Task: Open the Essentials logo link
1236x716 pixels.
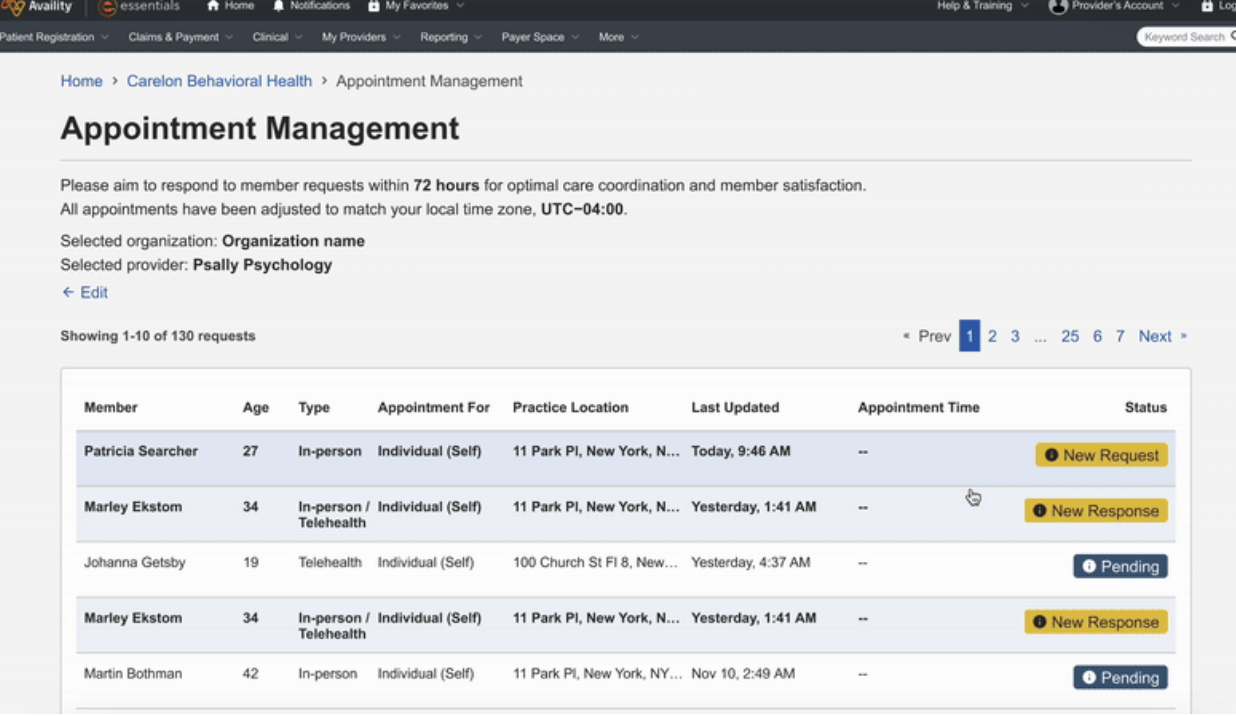Action: pos(140,7)
